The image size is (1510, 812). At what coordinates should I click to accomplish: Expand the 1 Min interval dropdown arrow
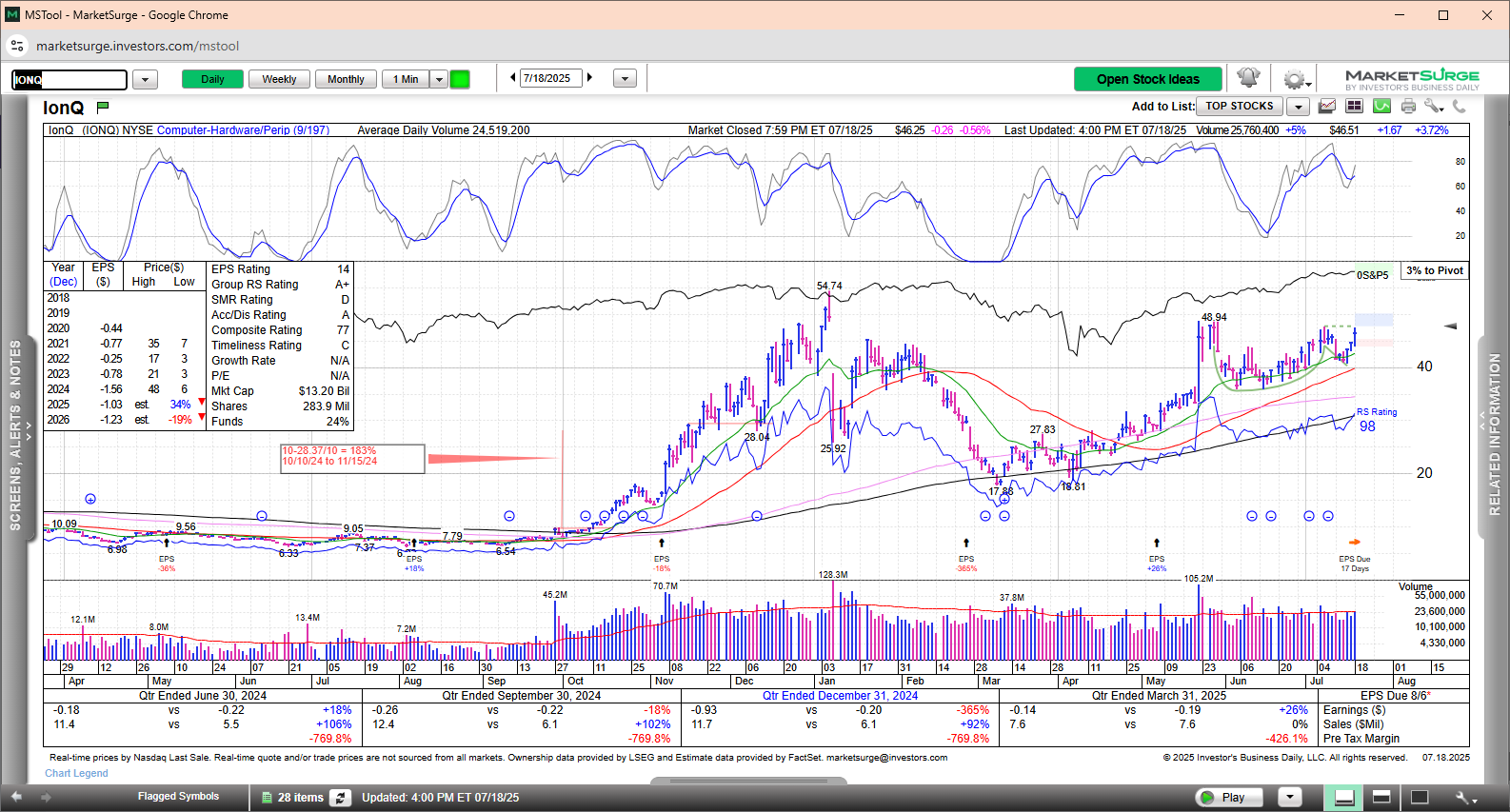tap(439, 79)
